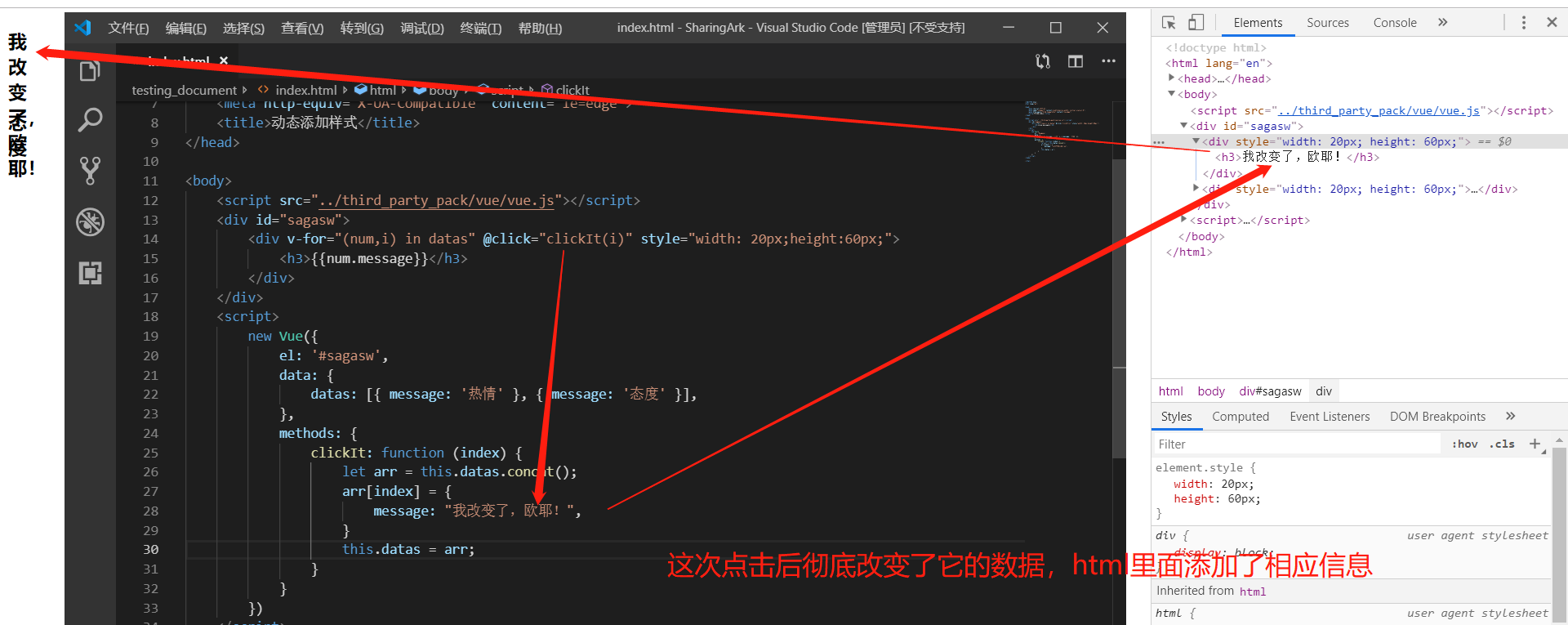Image resolution: width=1568 pixels, height=625 pixels.
Task: Click the VS Code editor vertical scrollbar
Action: point(1119,309)
